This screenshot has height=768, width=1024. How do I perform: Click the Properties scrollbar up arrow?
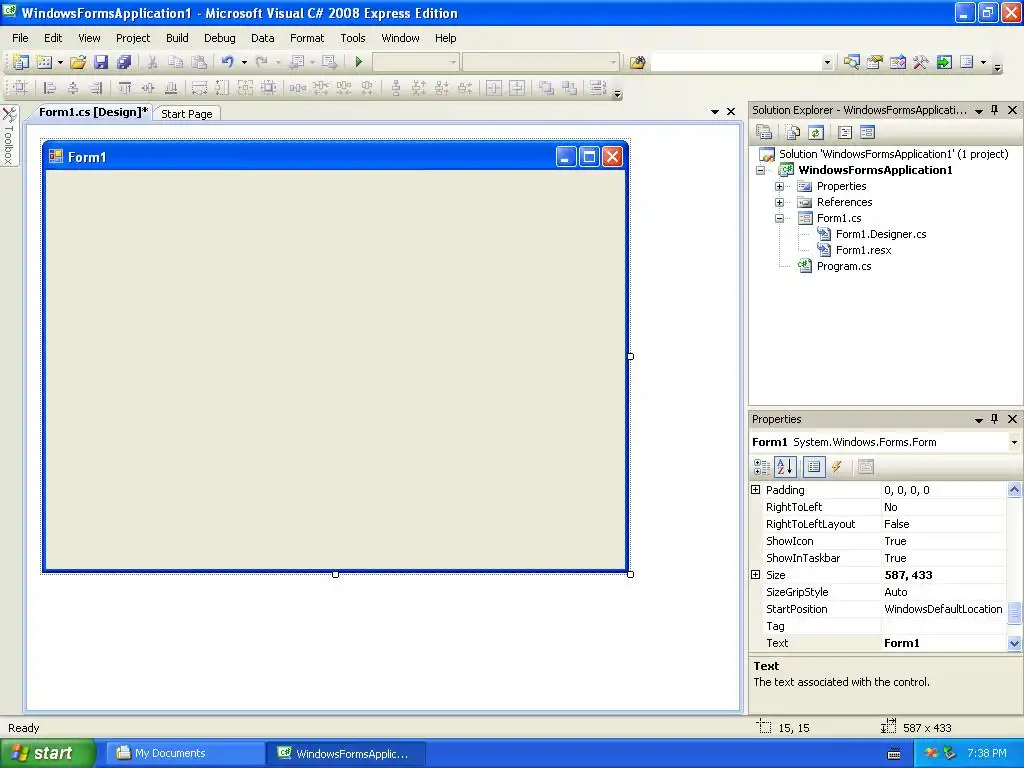[1014, 489]
